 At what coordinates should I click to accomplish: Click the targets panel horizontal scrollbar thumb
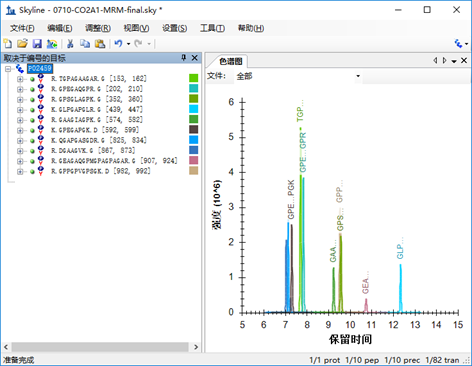click(100, 347)
